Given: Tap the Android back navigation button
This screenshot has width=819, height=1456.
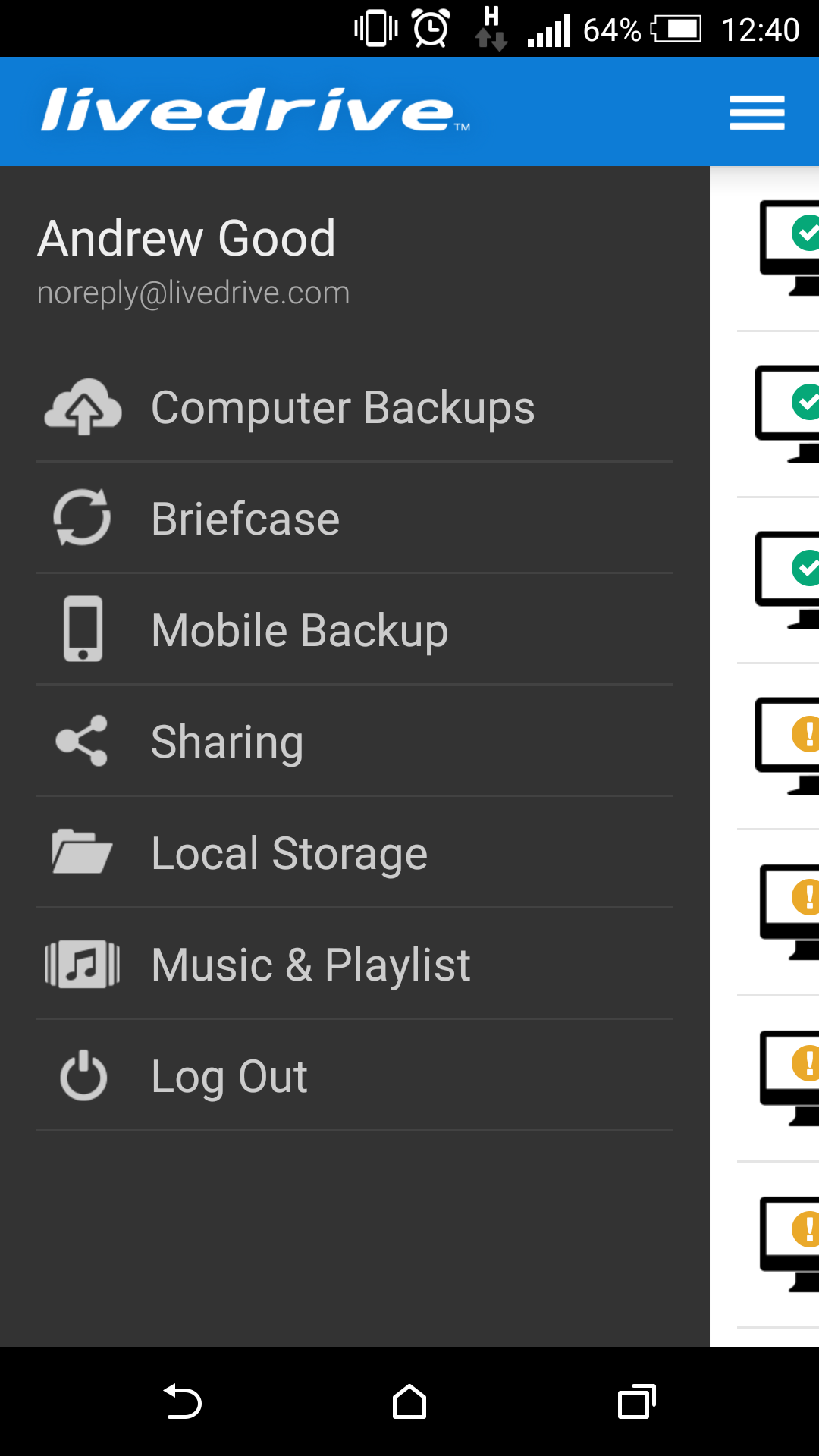Looking at the screenshot, I should 182,1401.
